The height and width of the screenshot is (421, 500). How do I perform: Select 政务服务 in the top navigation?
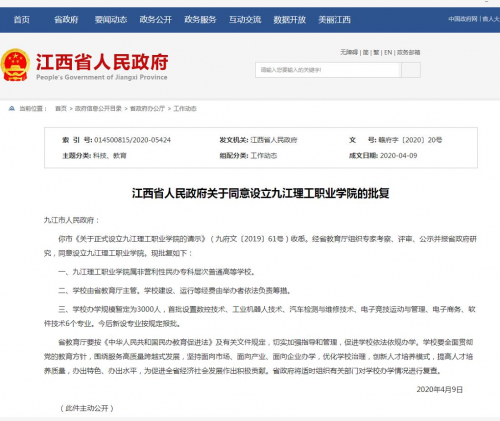click(x=200, y=20)
